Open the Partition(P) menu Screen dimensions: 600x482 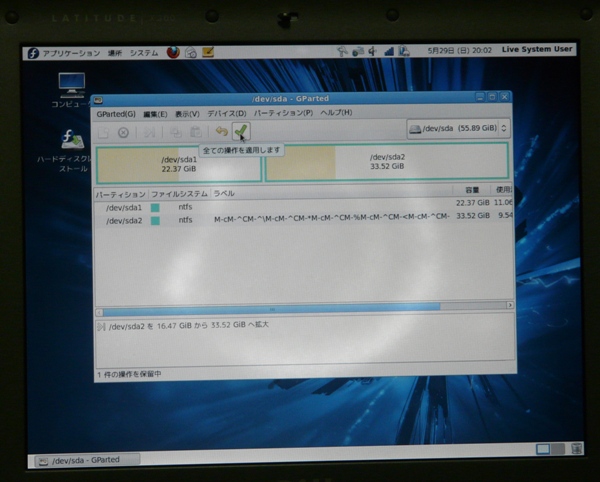tap(283, 113)
